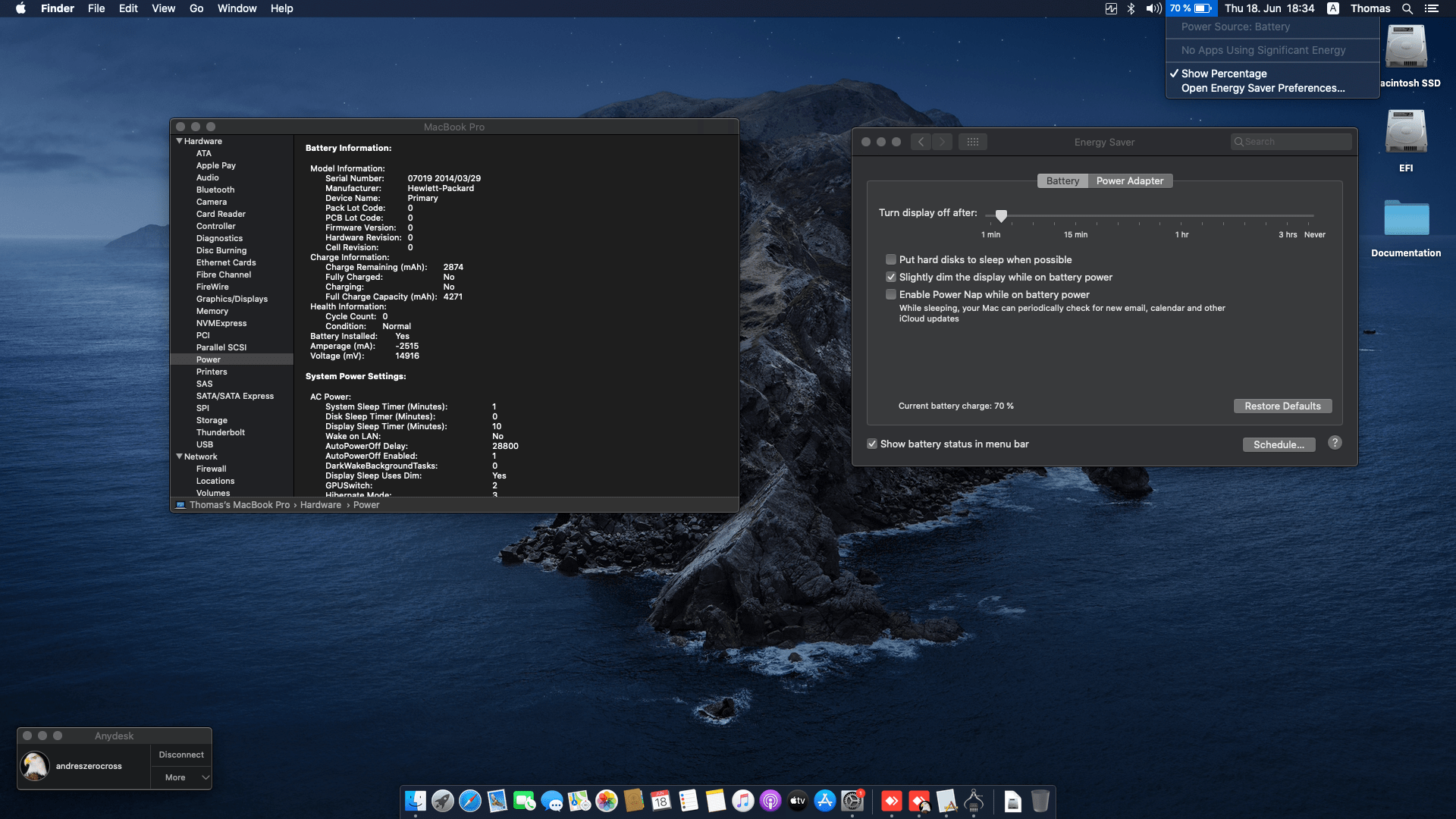The width and height of the screenshot is (1456, 819).
Task: Open Safari from the Dock
Action: 470,801
